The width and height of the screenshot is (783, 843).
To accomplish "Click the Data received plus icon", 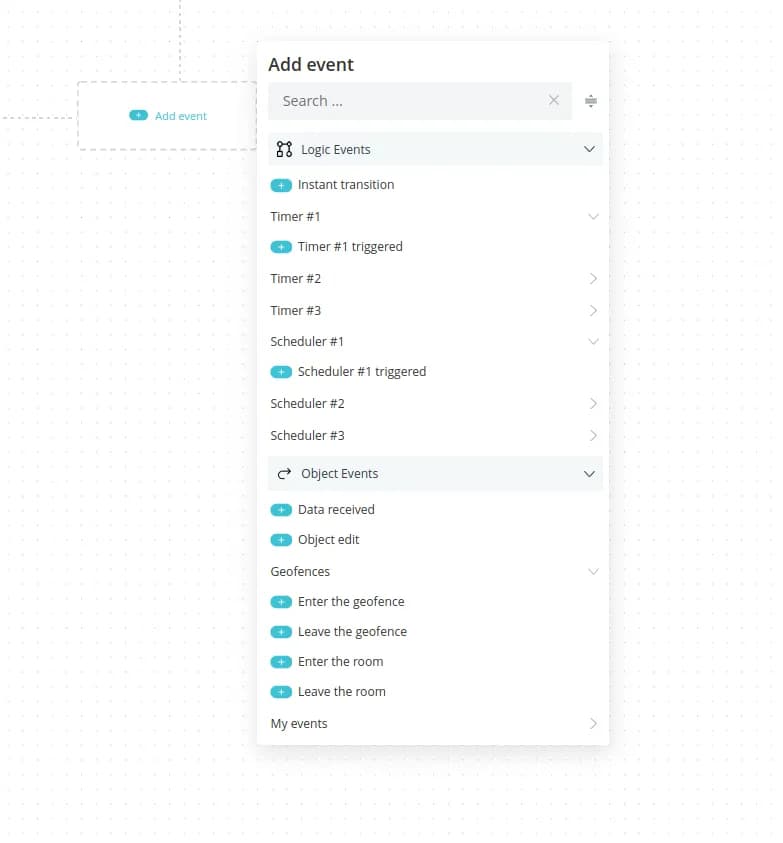I will 281,510.
